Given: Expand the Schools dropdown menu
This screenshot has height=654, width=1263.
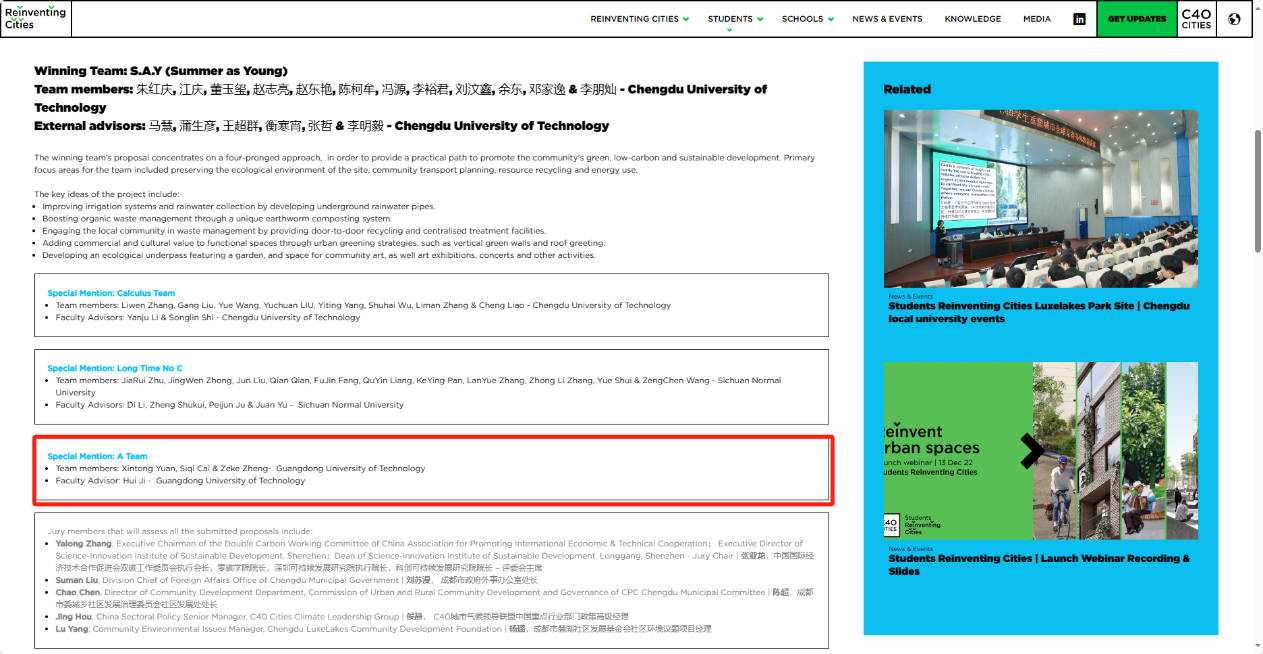Looking at the screenshot, I should click(807, 19).
